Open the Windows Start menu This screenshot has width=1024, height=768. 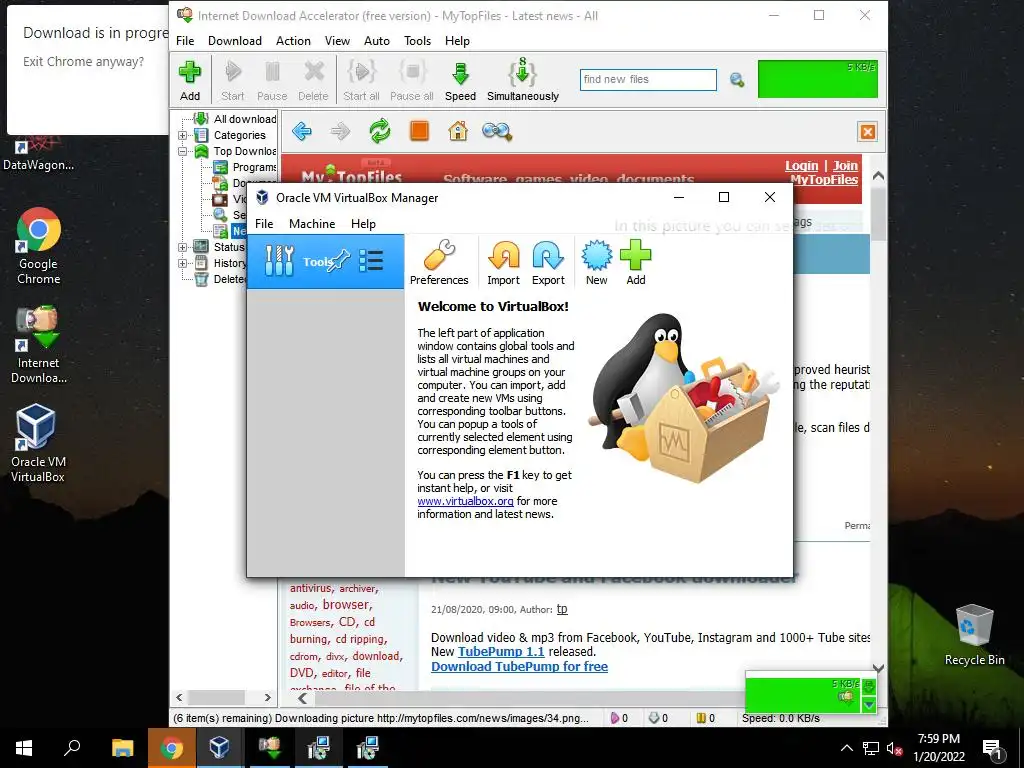pos(24,748)
